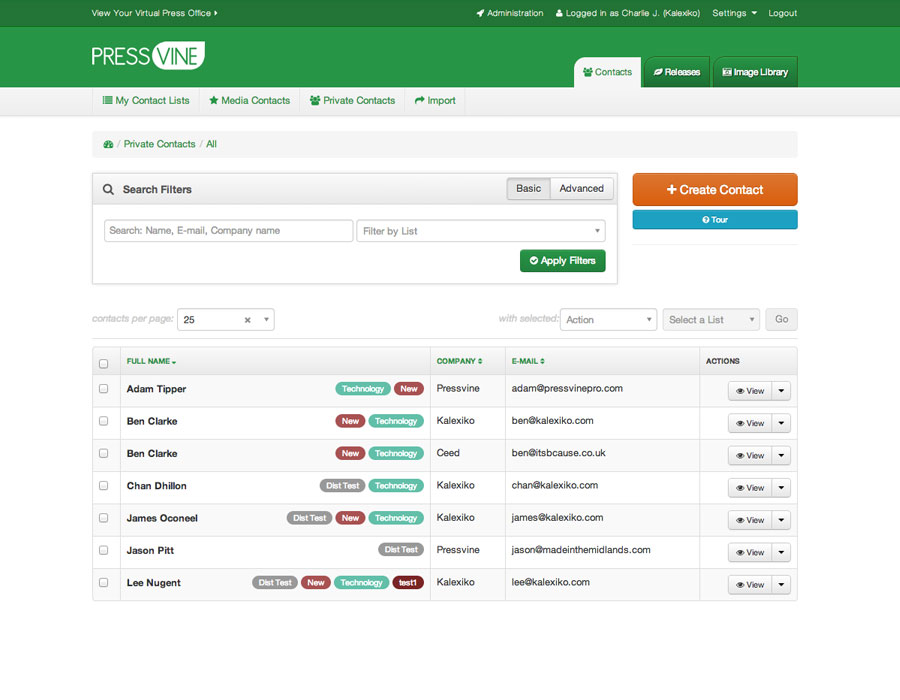Open My Contact Lists
The height and width of the screenshot is (700, 900).
pos(146,101)
